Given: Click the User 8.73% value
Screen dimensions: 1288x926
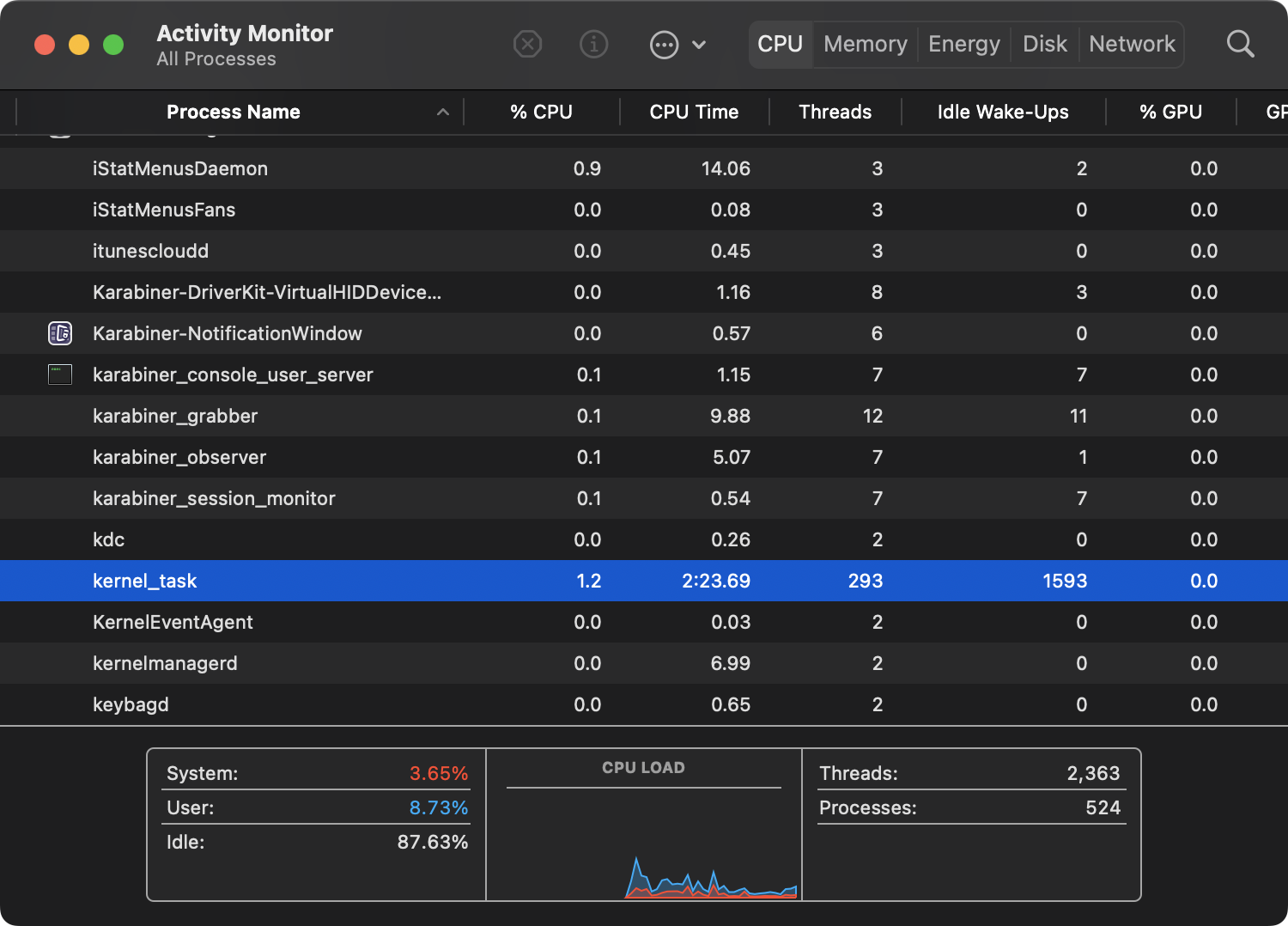Looking at the screenshot, I should (x=439, y=807).
